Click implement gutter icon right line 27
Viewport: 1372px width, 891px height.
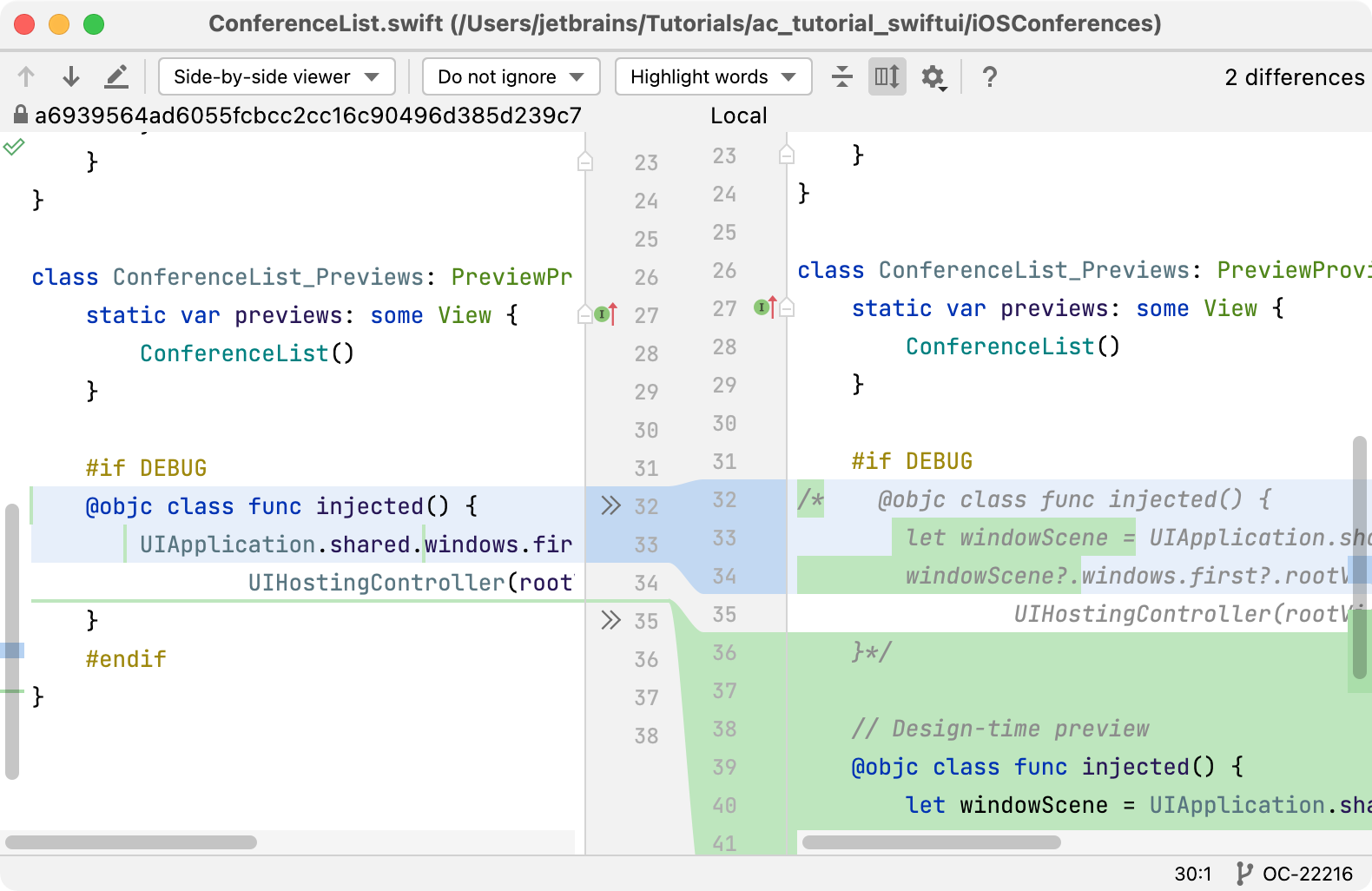coord(766,307)
